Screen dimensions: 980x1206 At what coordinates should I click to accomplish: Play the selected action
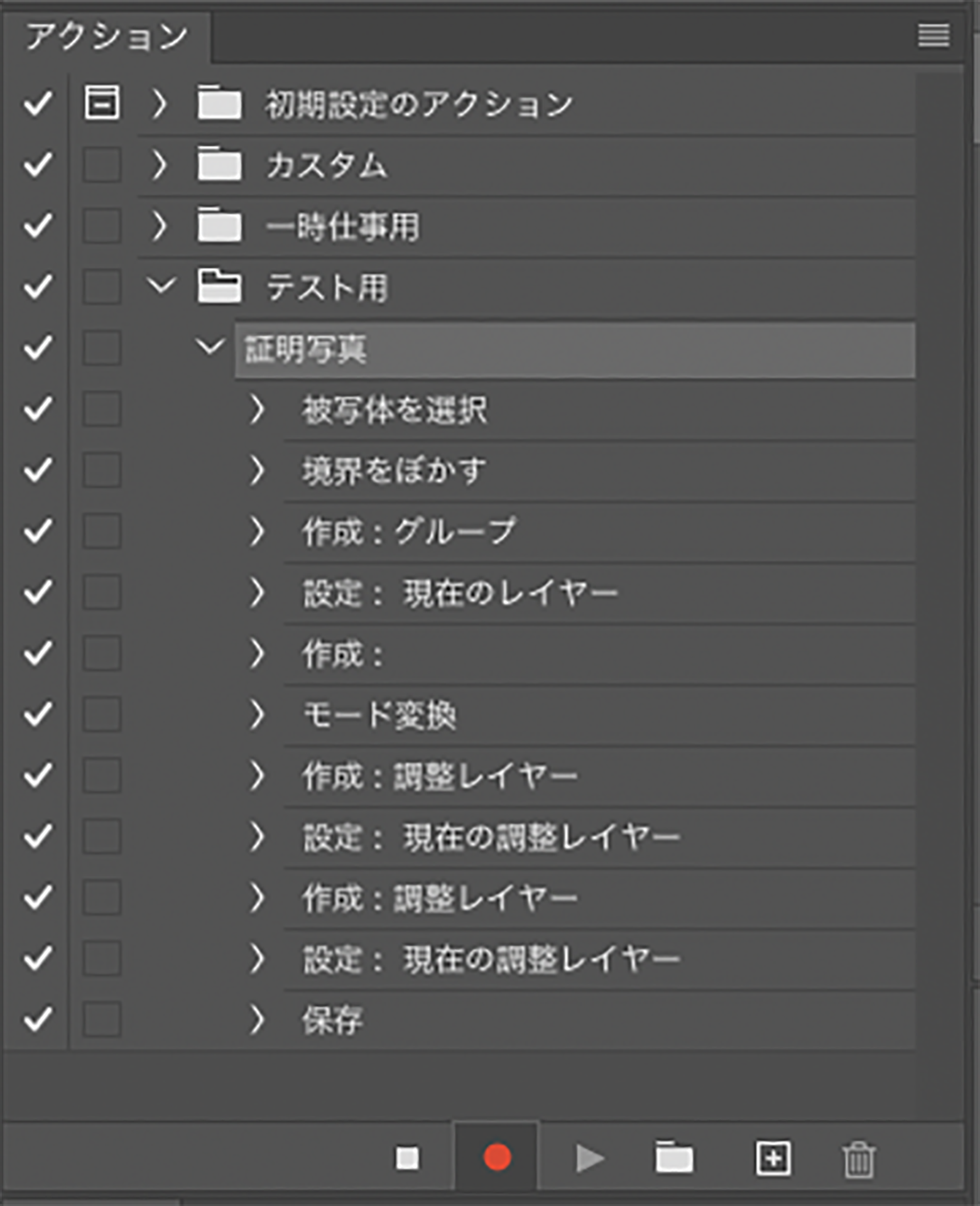[x=589, y=1158]
